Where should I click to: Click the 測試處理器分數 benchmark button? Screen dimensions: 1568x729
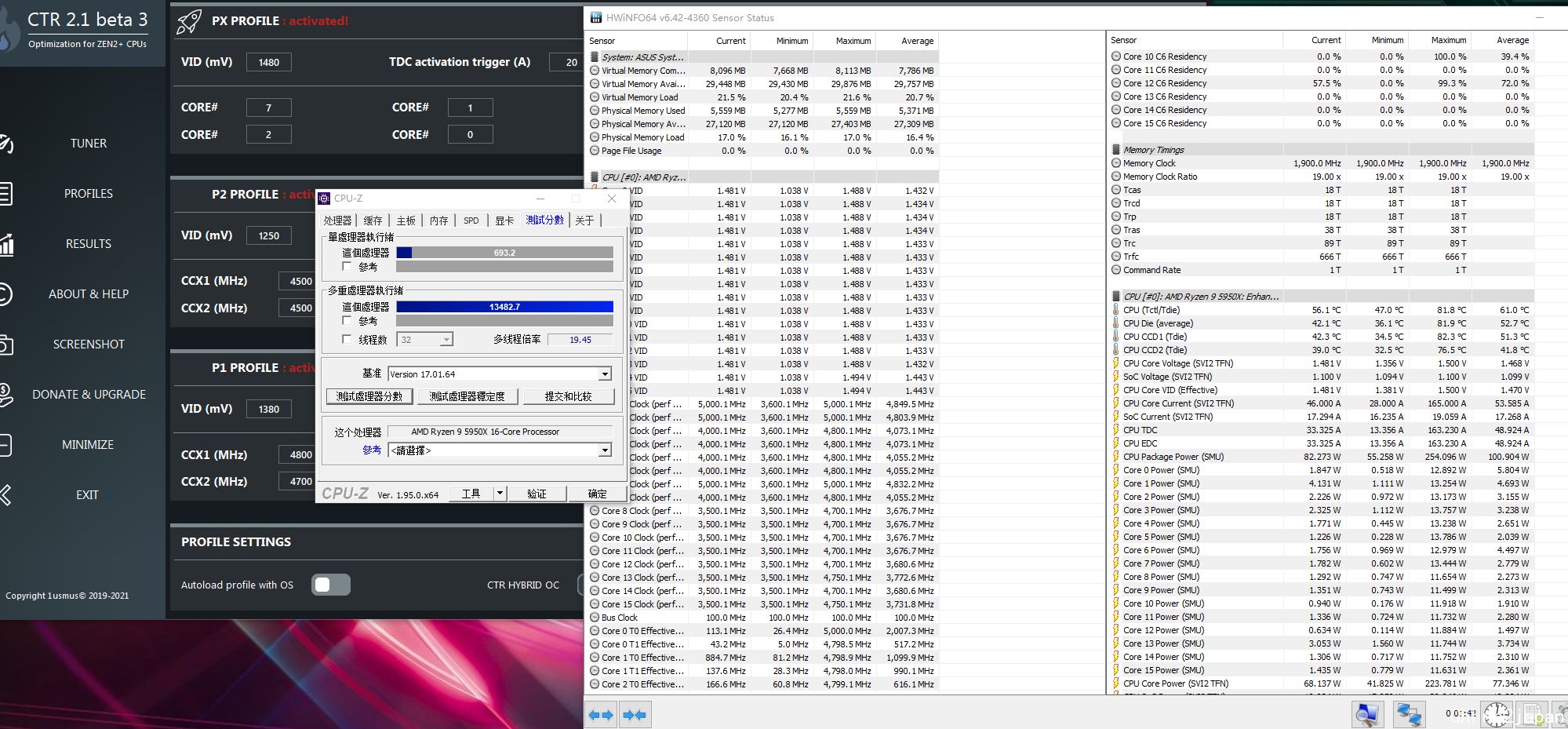point(369,396)
